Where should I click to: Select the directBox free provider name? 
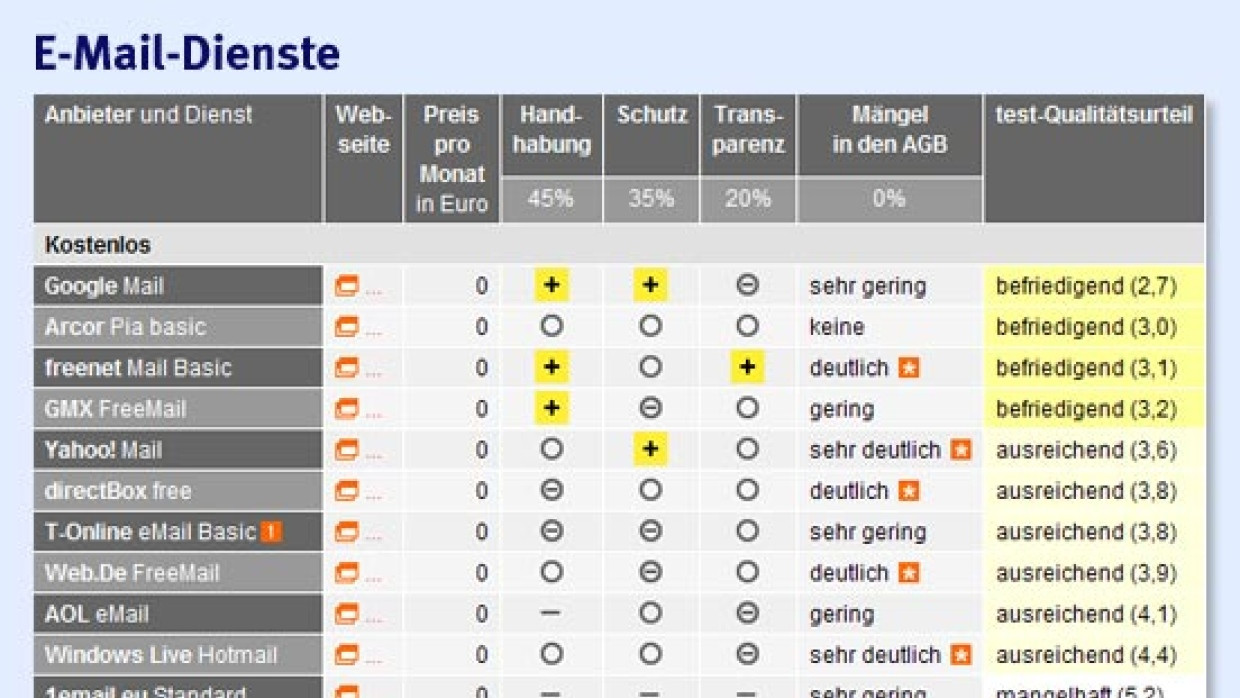118,491
